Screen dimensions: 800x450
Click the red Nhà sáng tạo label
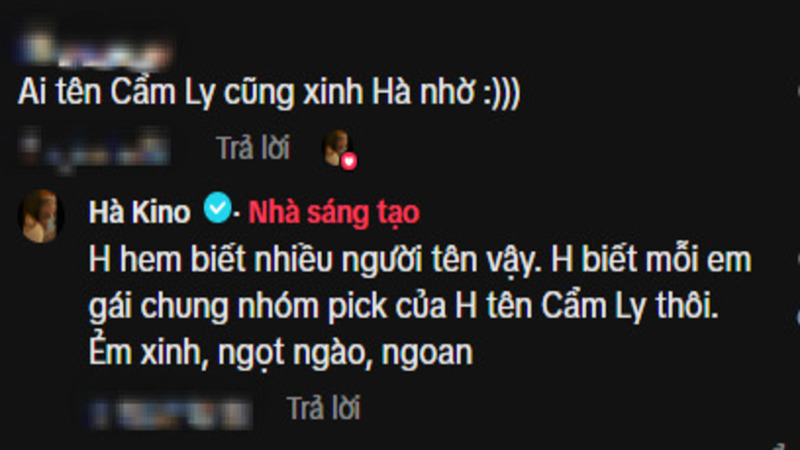[x=334, y=213]
